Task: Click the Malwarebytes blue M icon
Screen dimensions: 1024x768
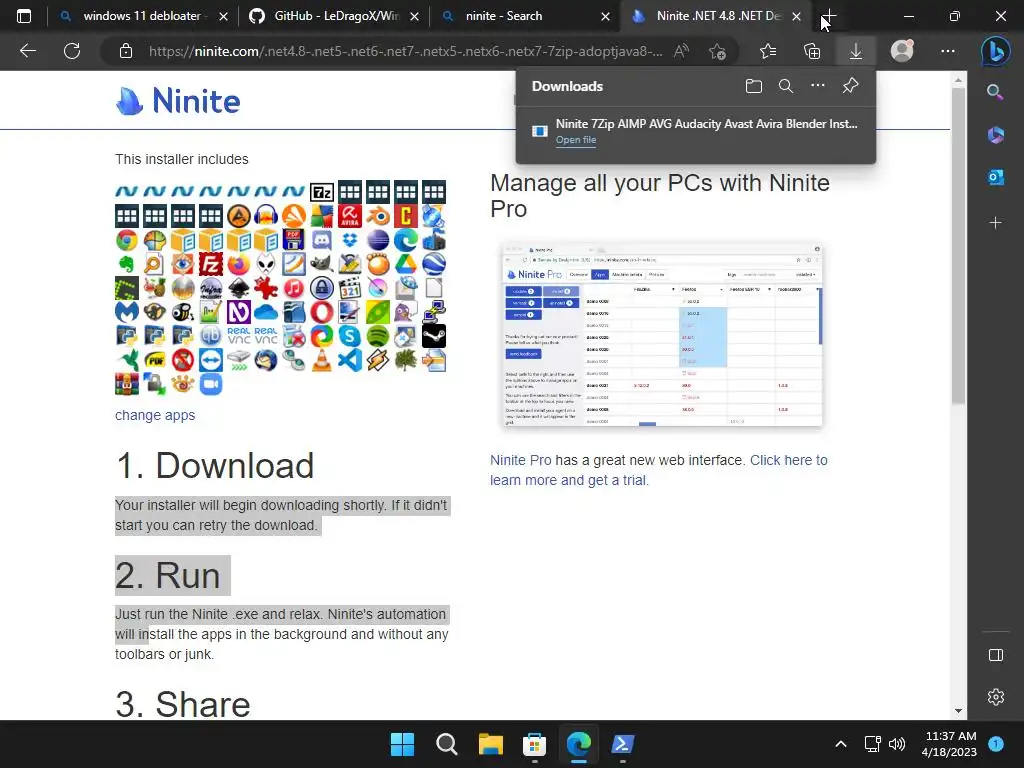Action: [x=127, y=312]
